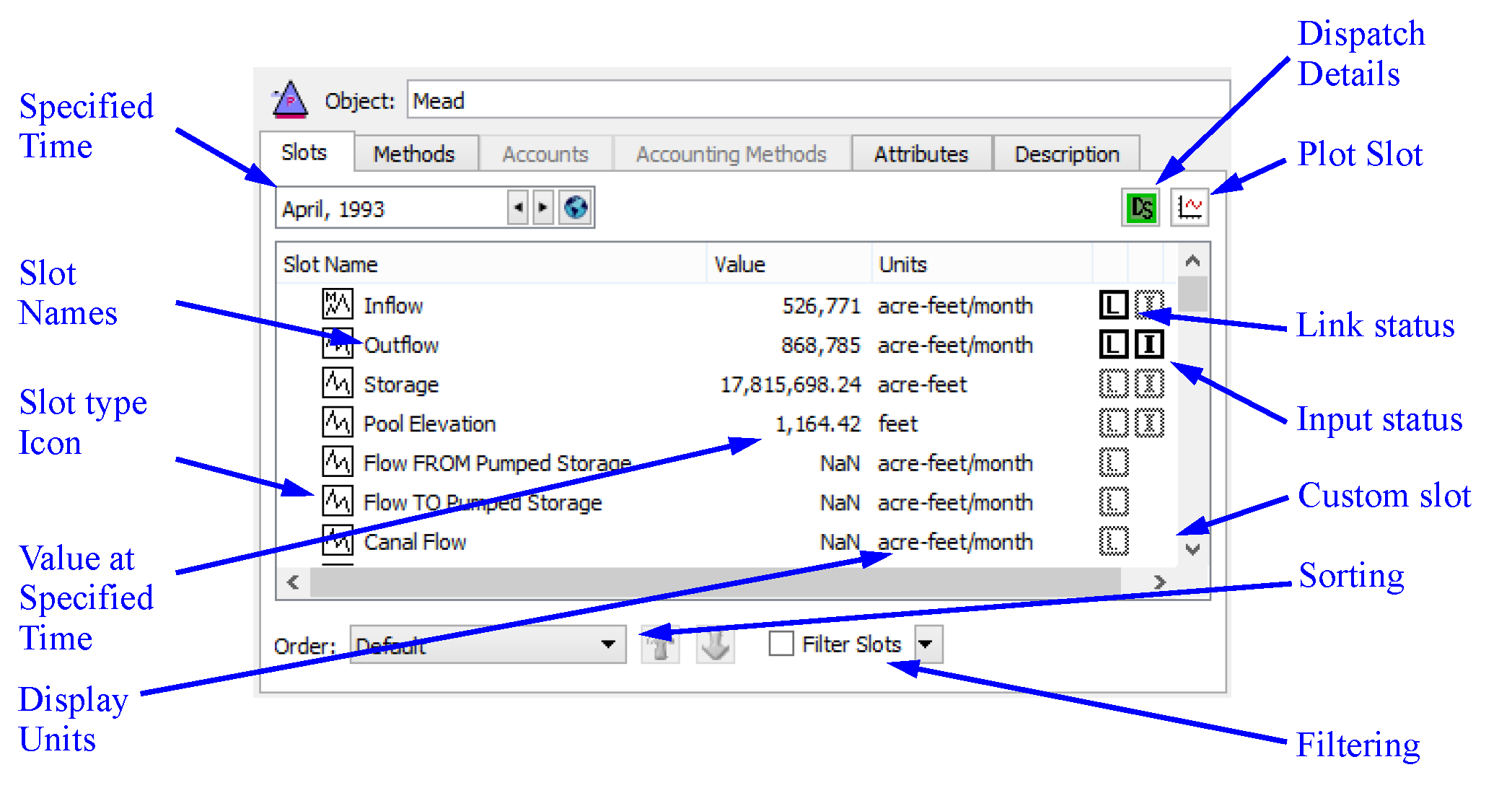1512x788 pixels.
Task: Open the Attributes tab
Action: (920, 154)
